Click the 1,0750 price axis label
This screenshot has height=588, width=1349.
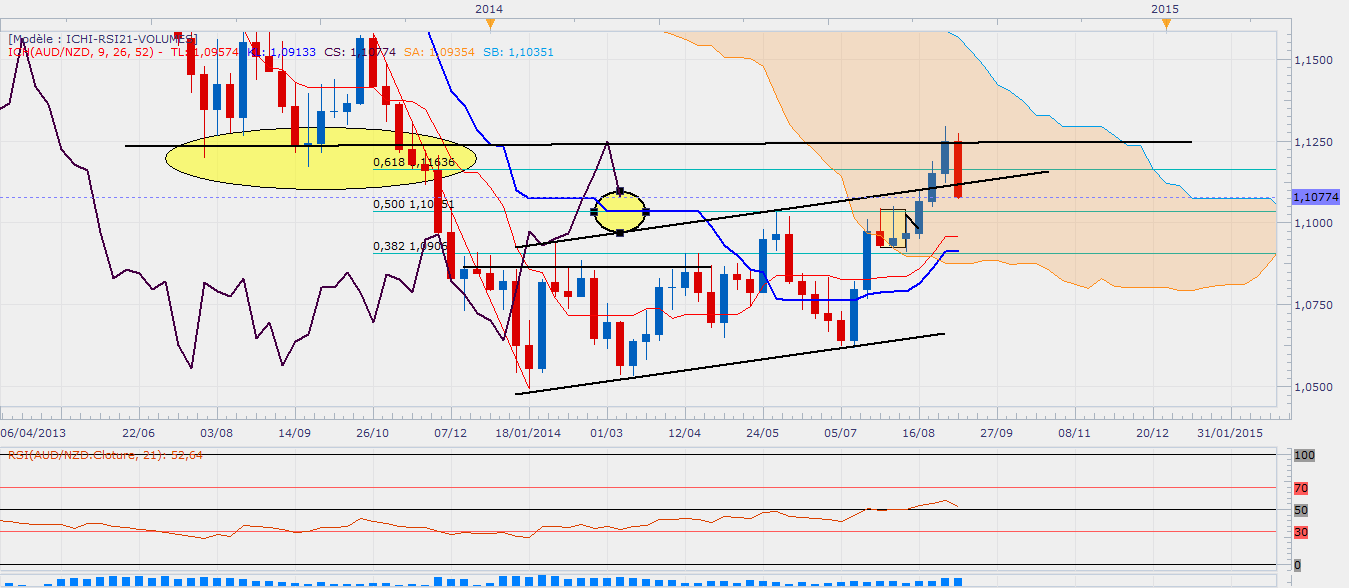(x=1315, y=304)
